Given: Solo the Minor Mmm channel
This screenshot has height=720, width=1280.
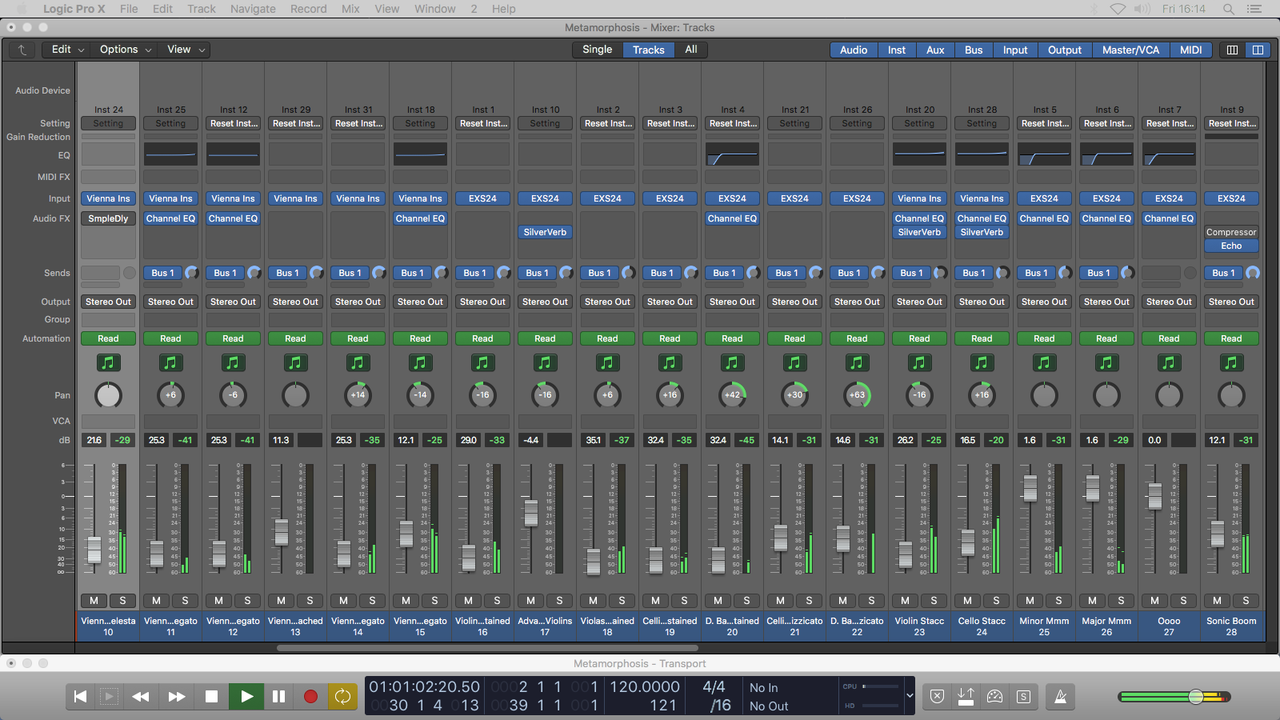Looking at the screenshot, I should 1060,600.
